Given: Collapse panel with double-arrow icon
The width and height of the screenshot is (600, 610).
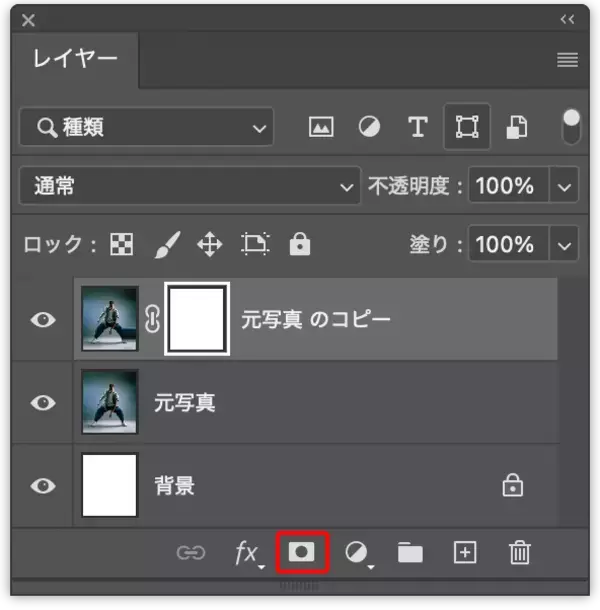Looking at the screenshot, I should click(x=567, y=19).
